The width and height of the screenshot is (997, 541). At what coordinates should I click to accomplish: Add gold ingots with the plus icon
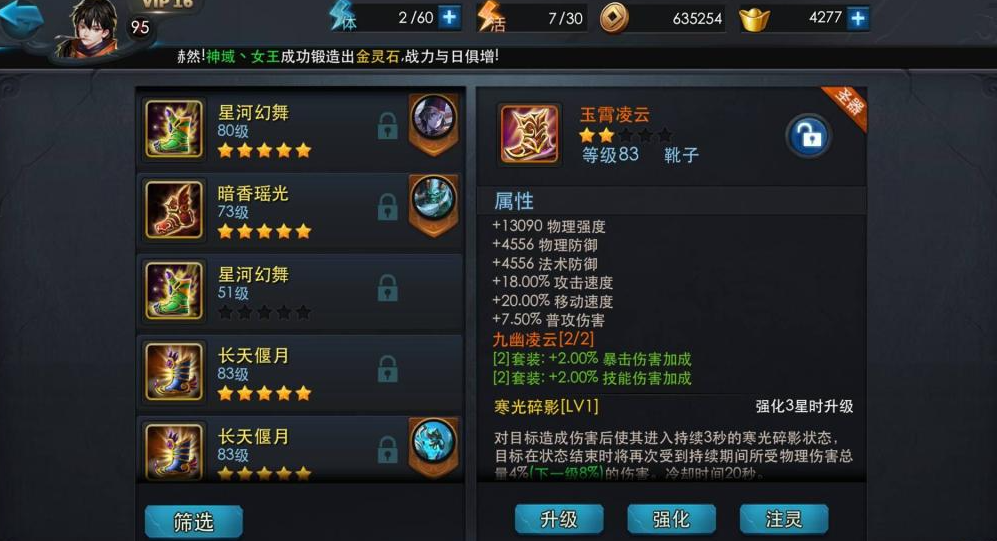[x=858, y=18]
